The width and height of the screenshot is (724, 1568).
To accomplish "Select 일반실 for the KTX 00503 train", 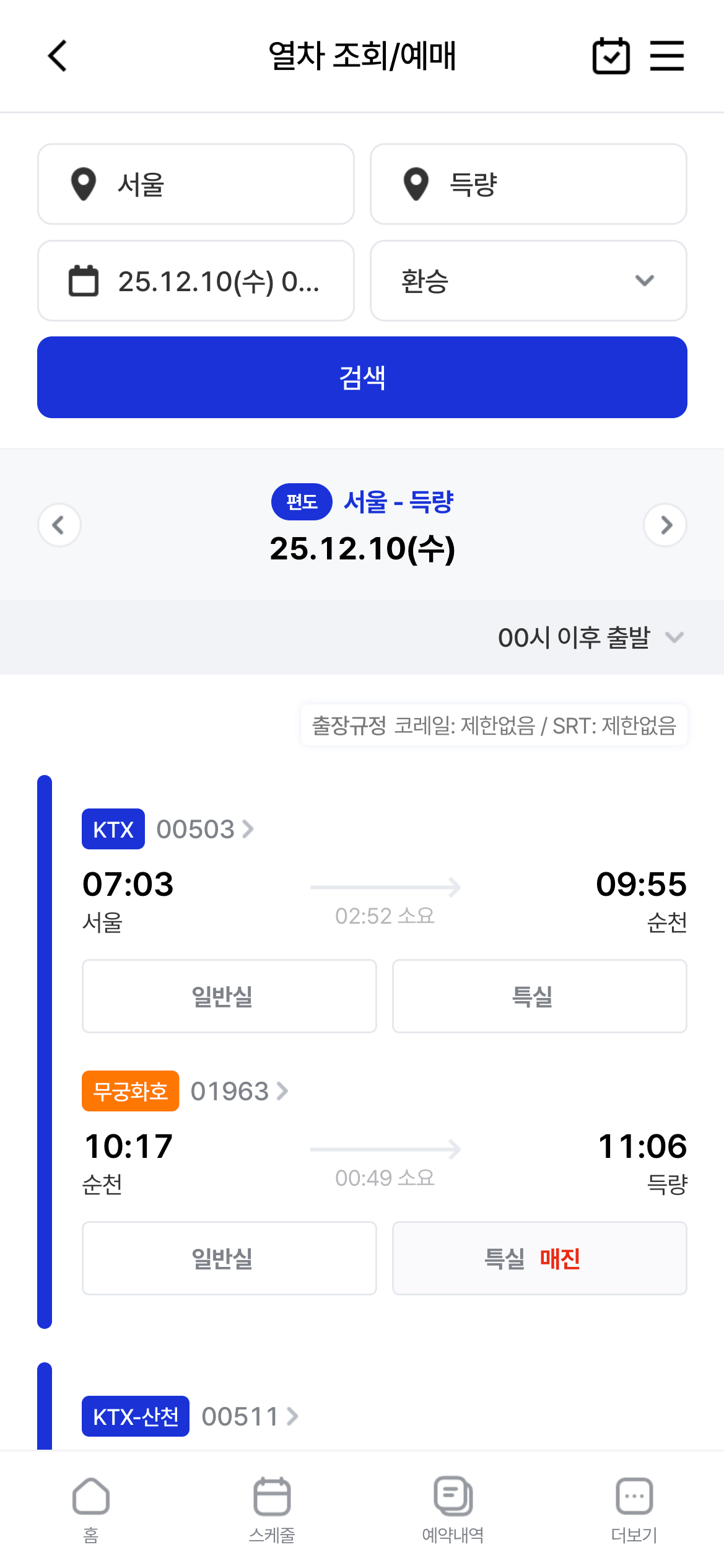I will click(x=229, y=996).
